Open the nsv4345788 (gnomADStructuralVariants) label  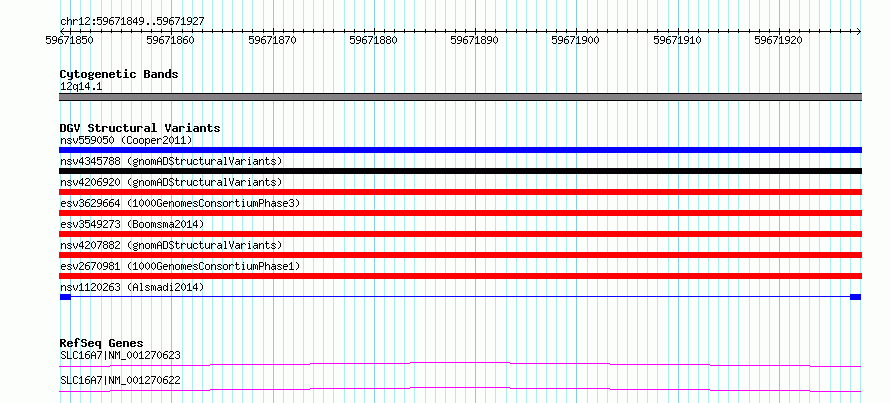coord(171,161)
